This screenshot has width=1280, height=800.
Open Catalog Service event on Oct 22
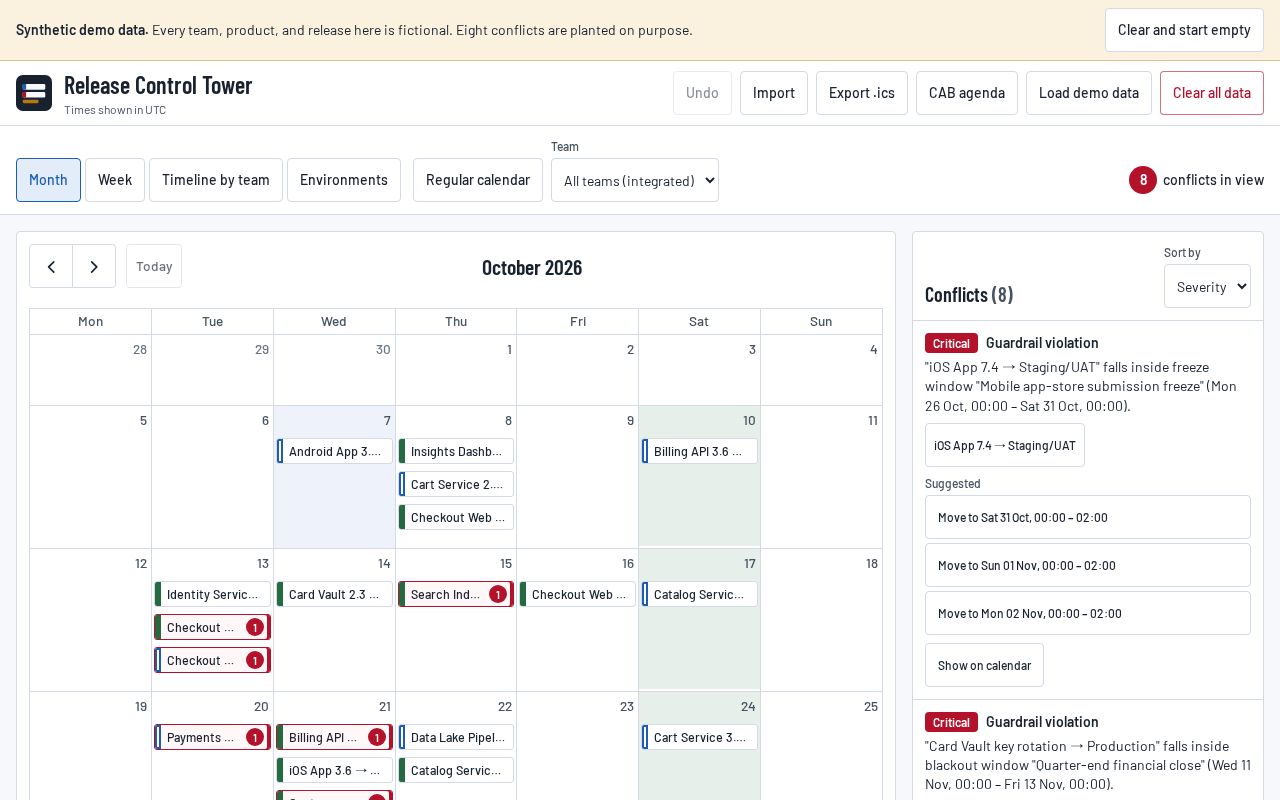click(x=456, y=770)
